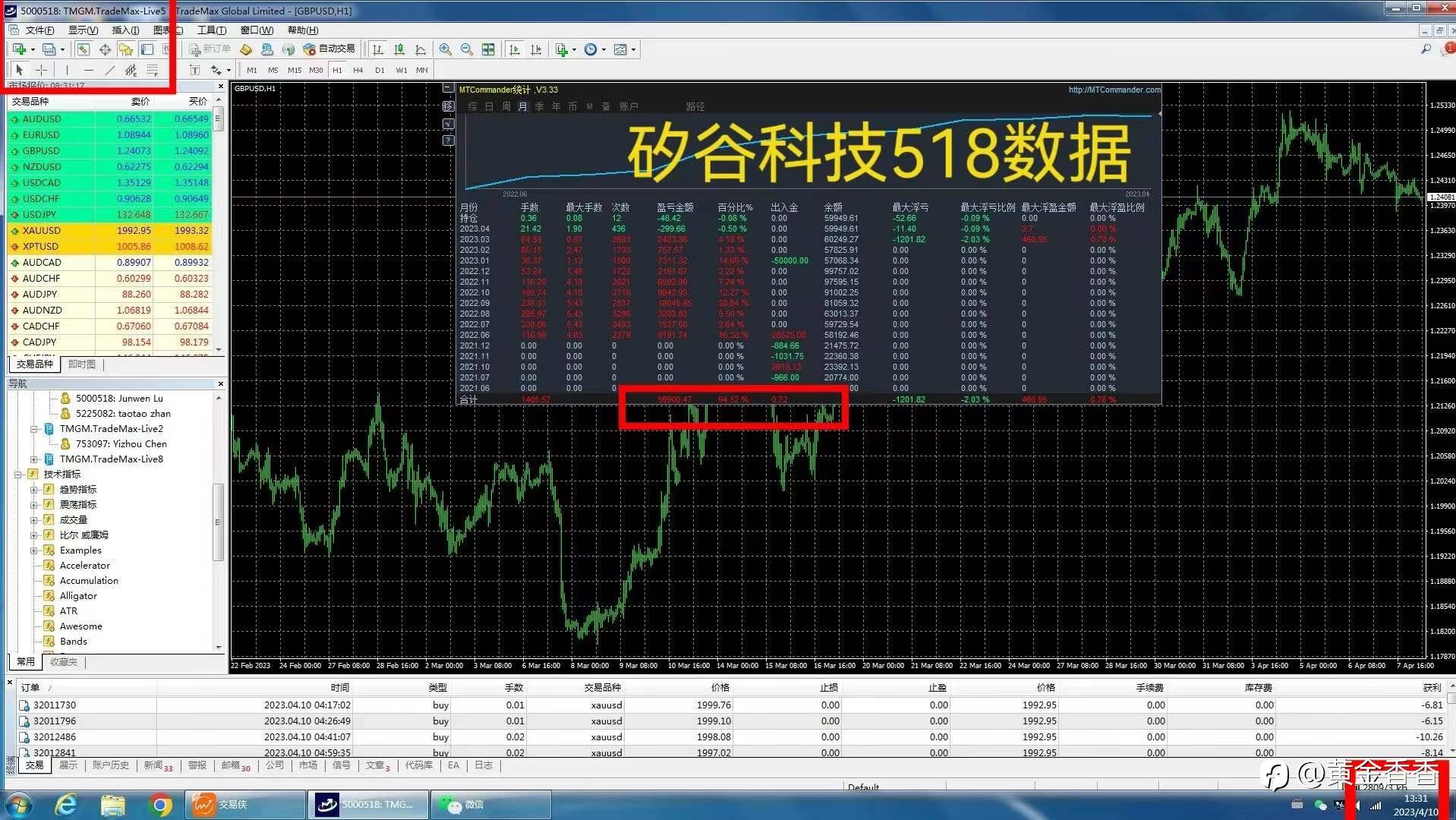Toggle the Navigator folder-star icon
This screenshot has width=1456, height=820.
click(126, 49)
